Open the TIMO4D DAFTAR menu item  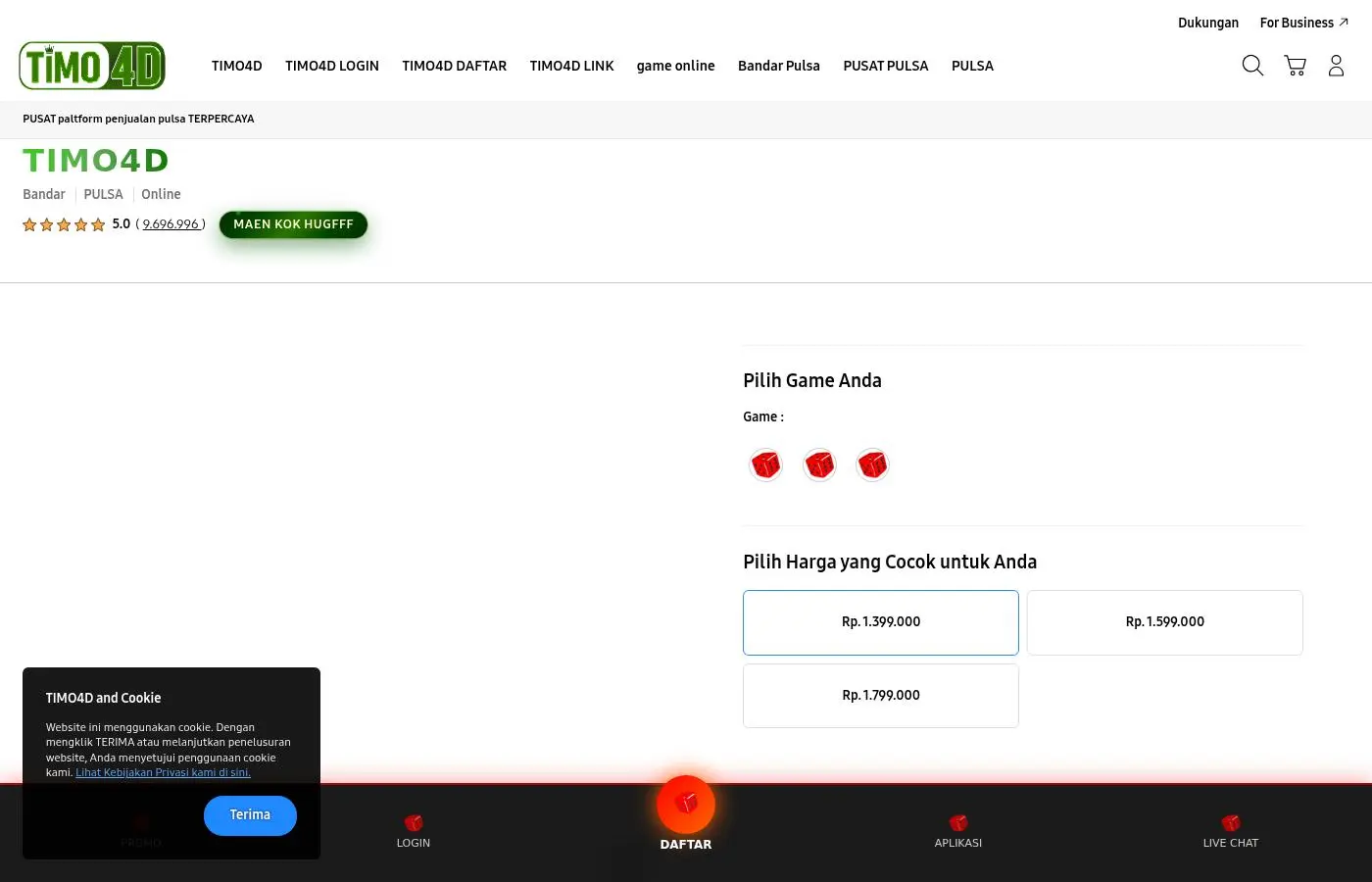tap(455, 66)
